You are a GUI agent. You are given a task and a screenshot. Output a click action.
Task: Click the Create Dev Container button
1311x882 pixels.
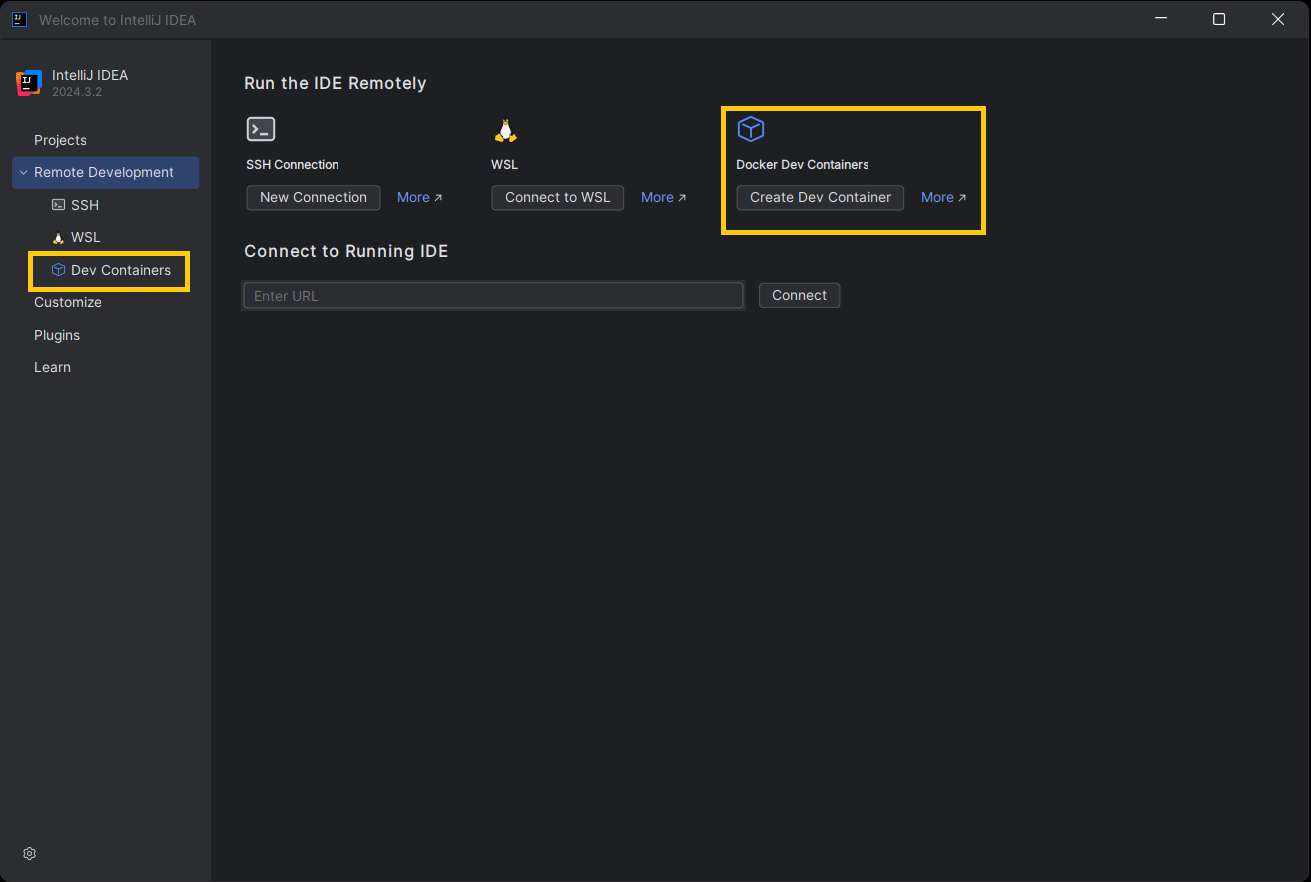tap(820, 197)
